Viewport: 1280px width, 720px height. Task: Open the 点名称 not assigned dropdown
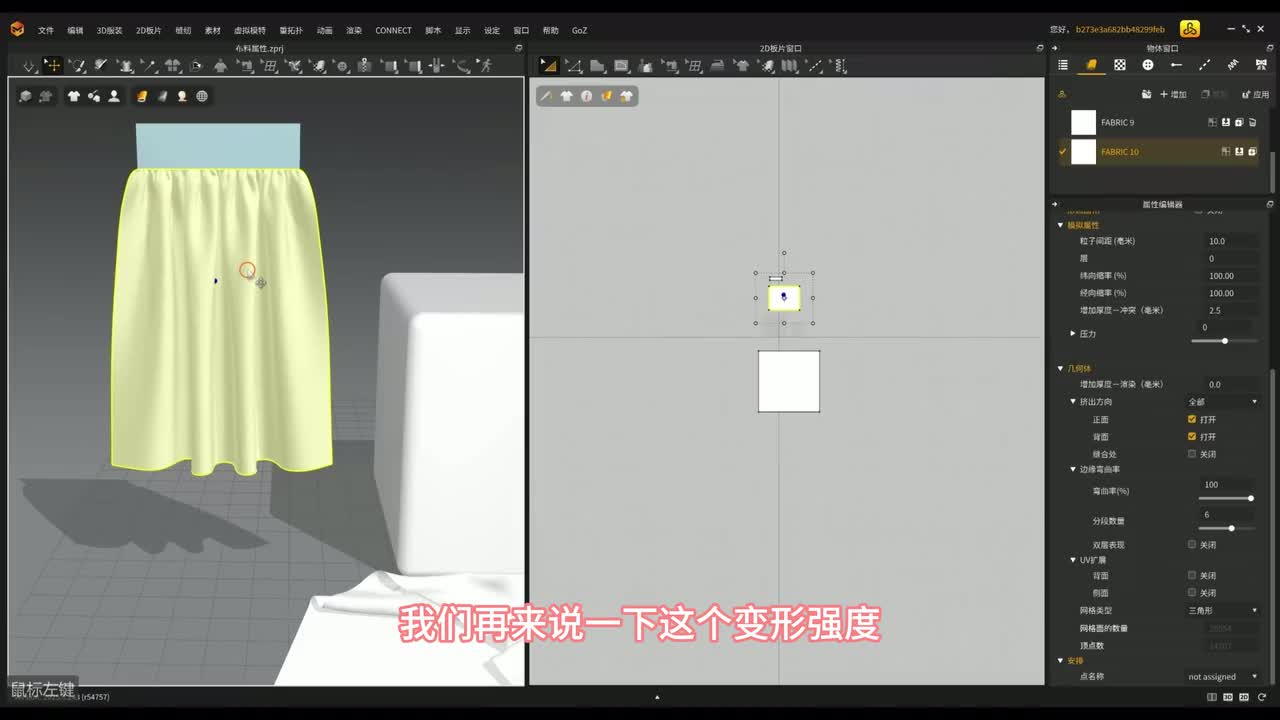(x=1222, y=677)
